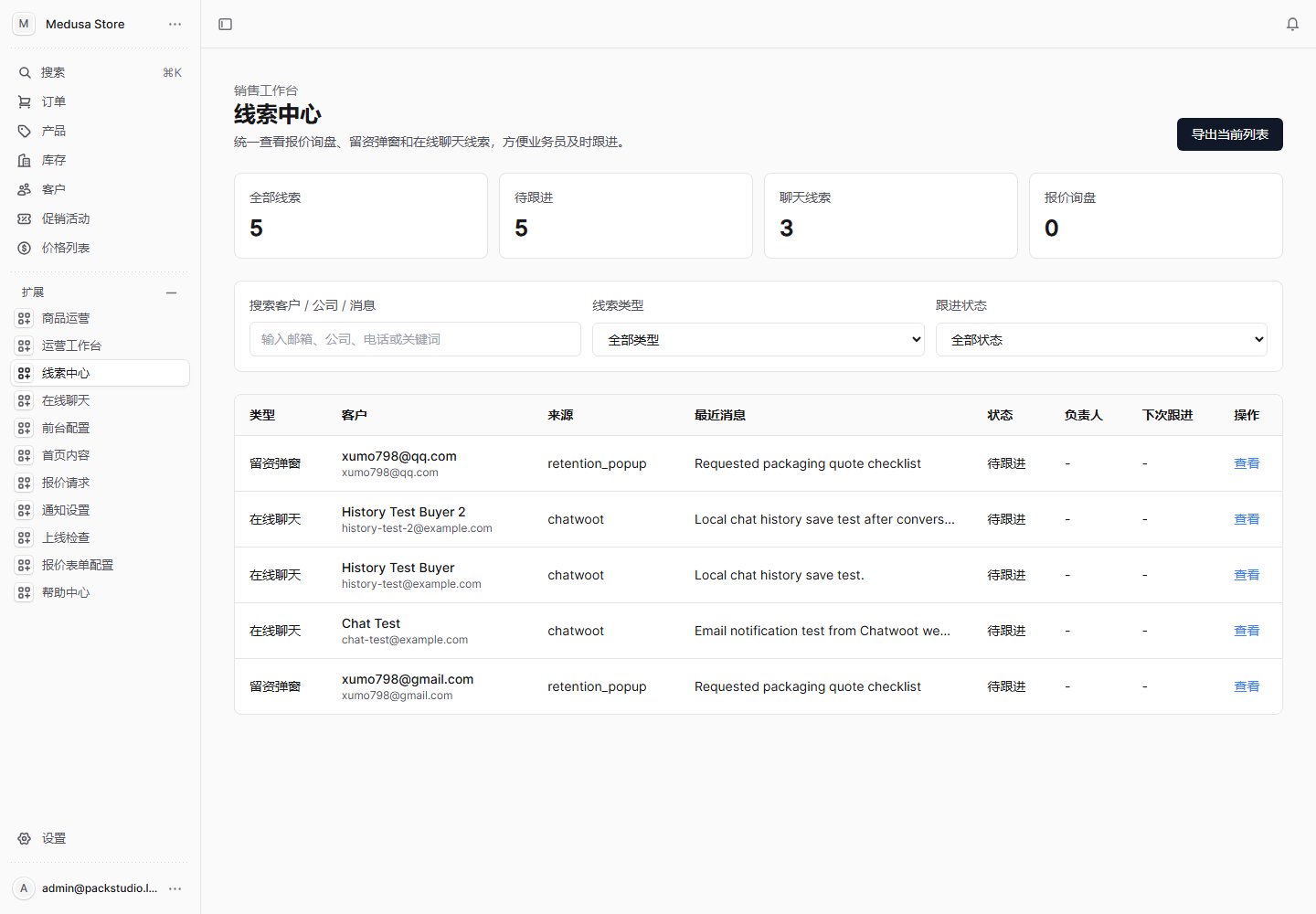Image resolution: width=1316 pixels, height=914 pixels.
Task: Open admin account three-dots menu
Action: pyautogui.click(x=175, y=888)
